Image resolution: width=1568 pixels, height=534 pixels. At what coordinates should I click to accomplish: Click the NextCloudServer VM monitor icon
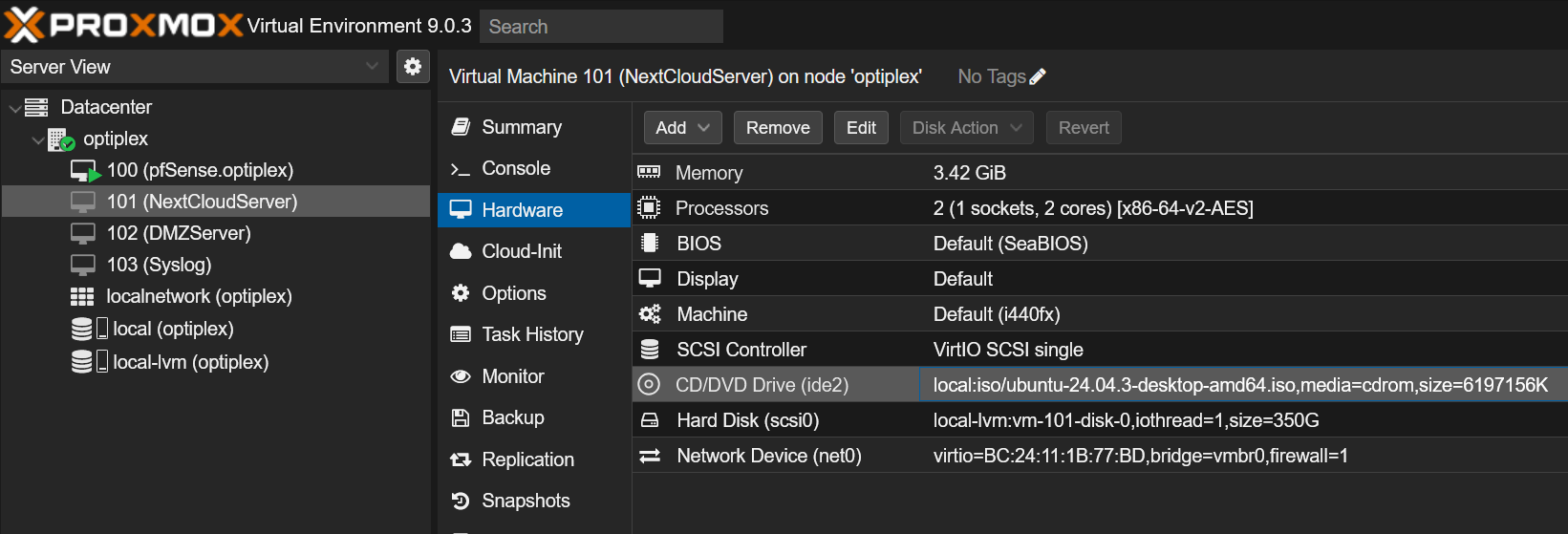83,203
